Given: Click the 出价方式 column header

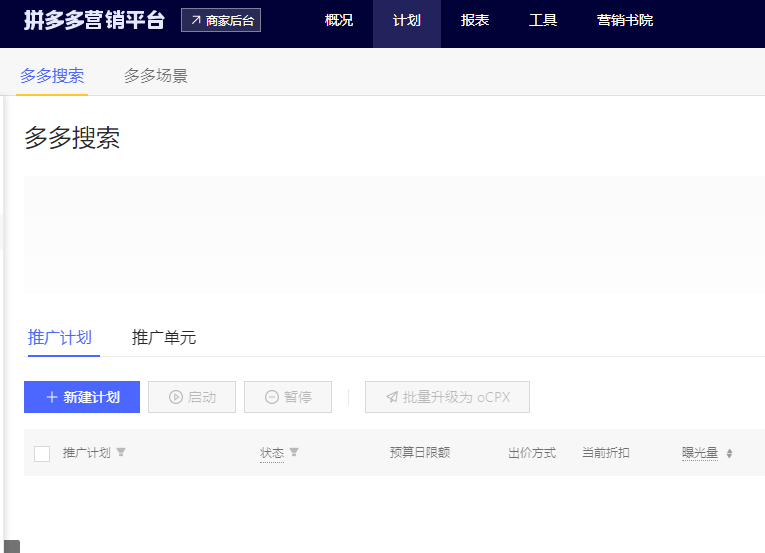Looking at the screenshot, I should 532,453.
